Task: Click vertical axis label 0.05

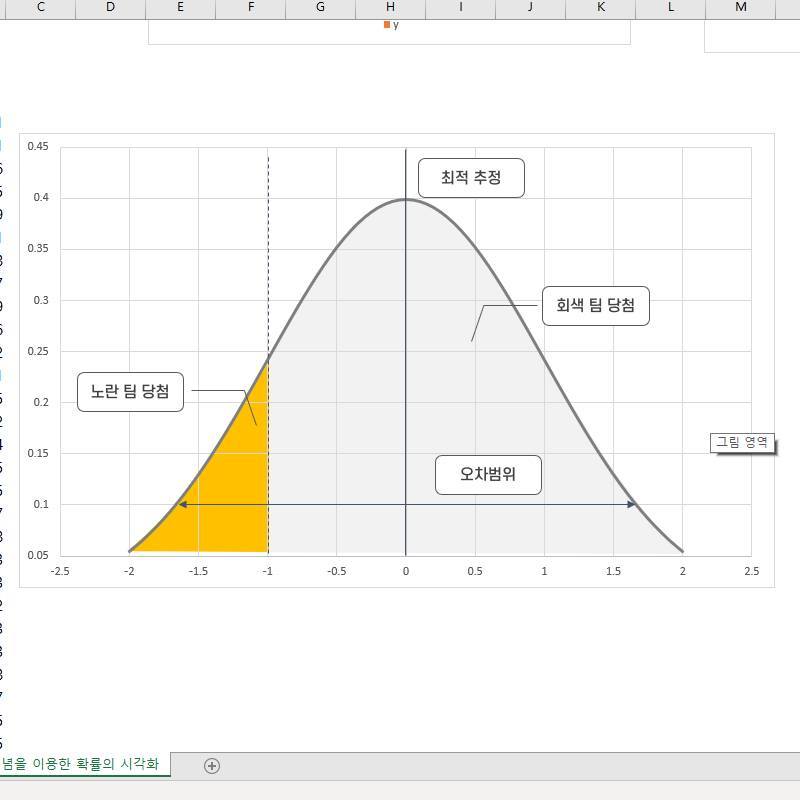Action: point(38,555)
